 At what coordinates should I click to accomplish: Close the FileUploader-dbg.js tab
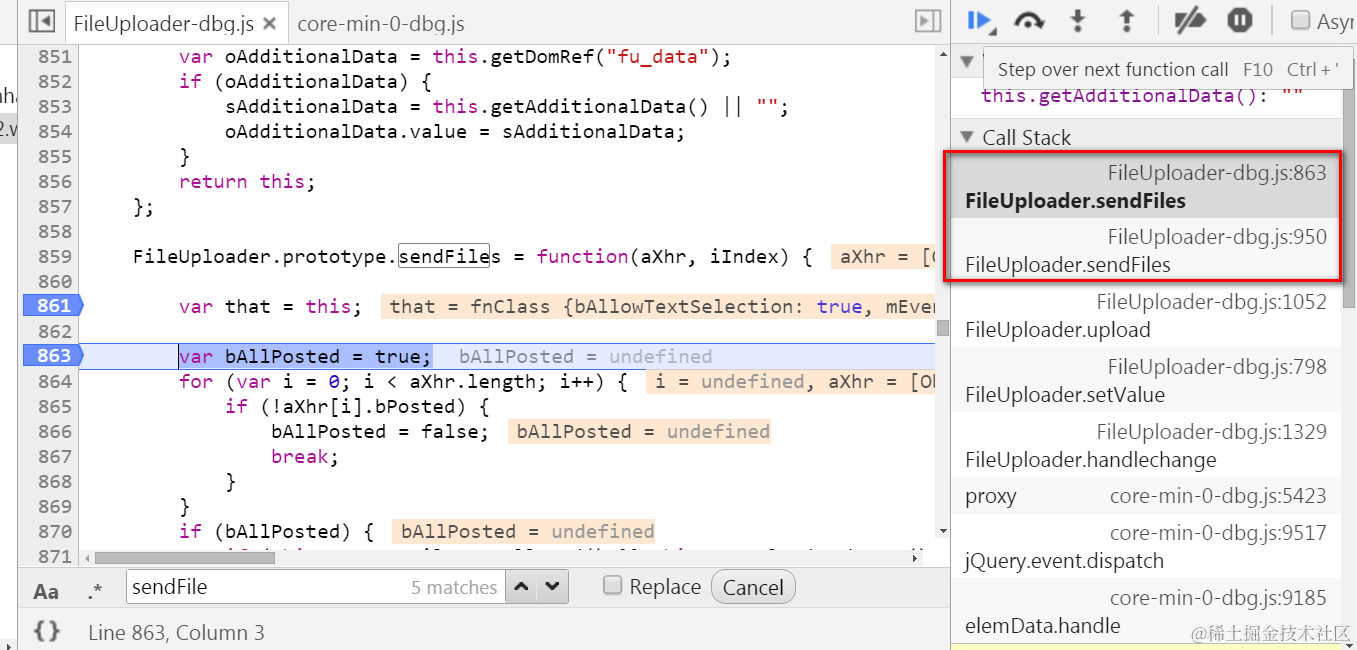[x=269, y=22]
